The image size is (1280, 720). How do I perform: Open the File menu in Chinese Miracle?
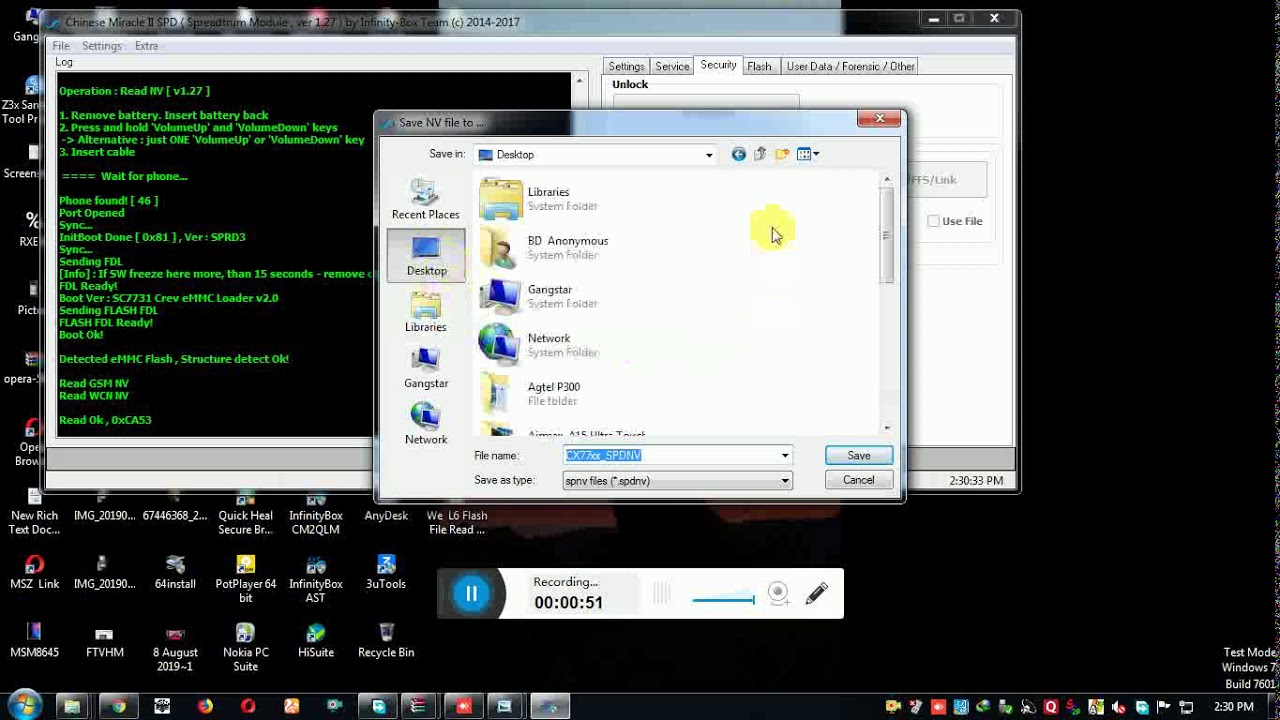(61, 46)
